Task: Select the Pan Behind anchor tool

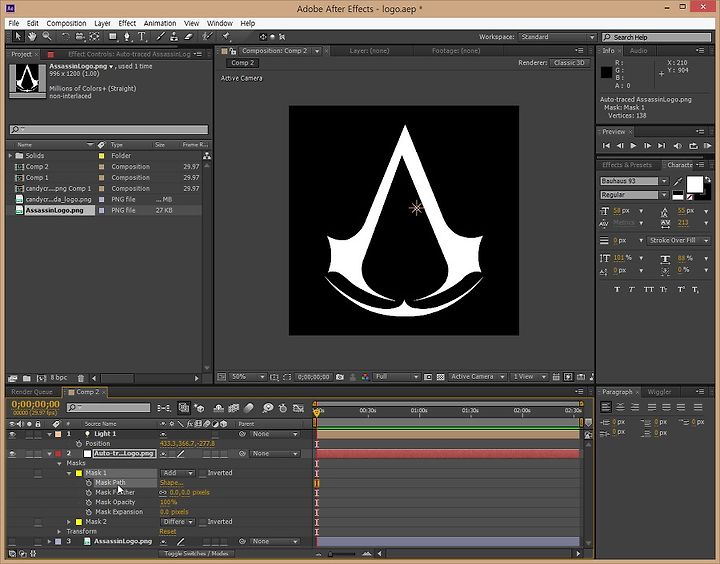Action: point(94,36)
